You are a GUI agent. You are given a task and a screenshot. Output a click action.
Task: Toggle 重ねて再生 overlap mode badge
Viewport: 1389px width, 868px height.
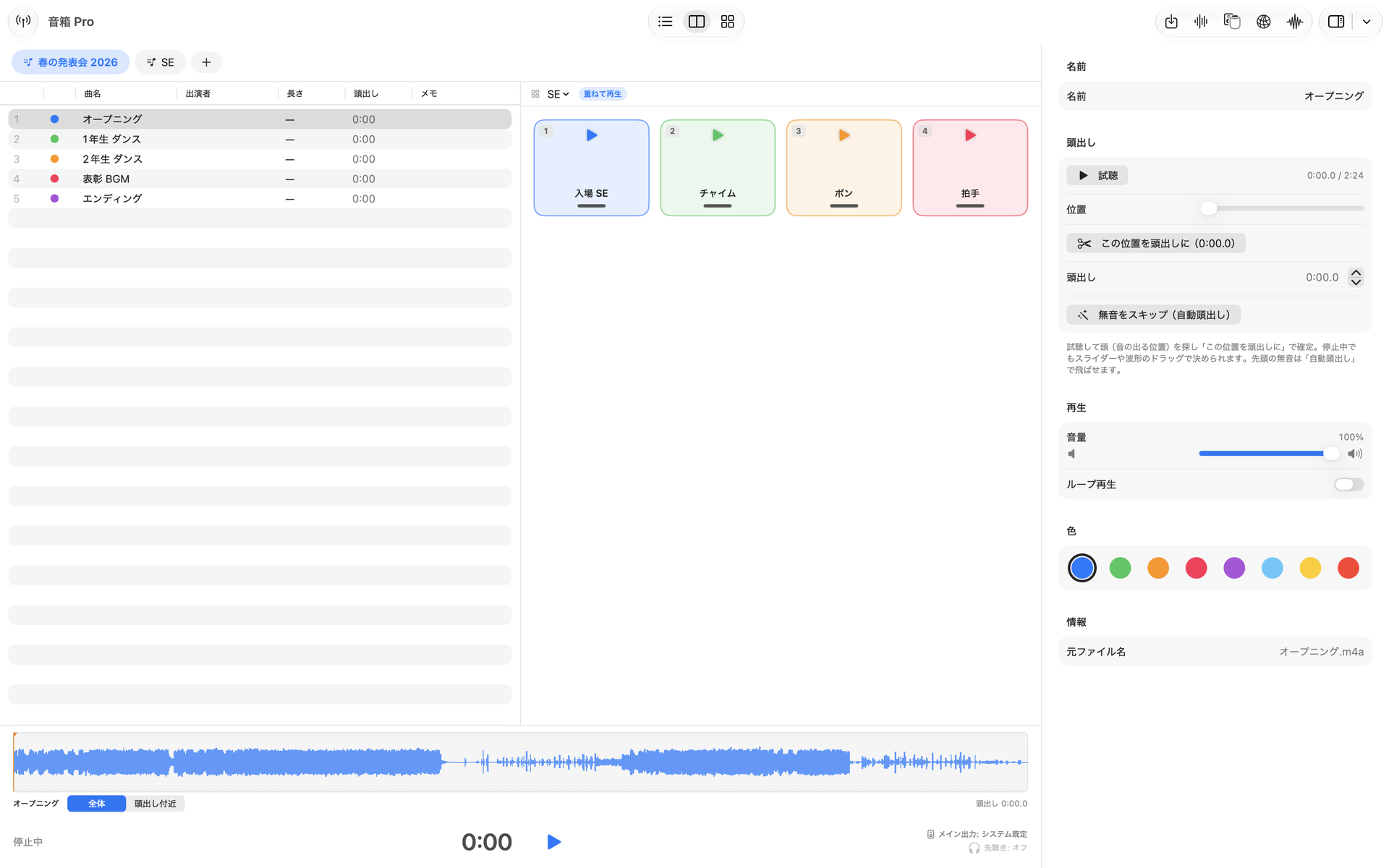pyautogui.click(x=603, y=94)
